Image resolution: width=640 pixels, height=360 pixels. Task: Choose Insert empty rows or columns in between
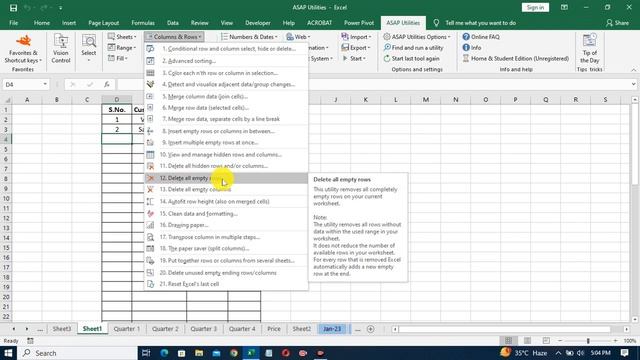click(x=226, y=131)
